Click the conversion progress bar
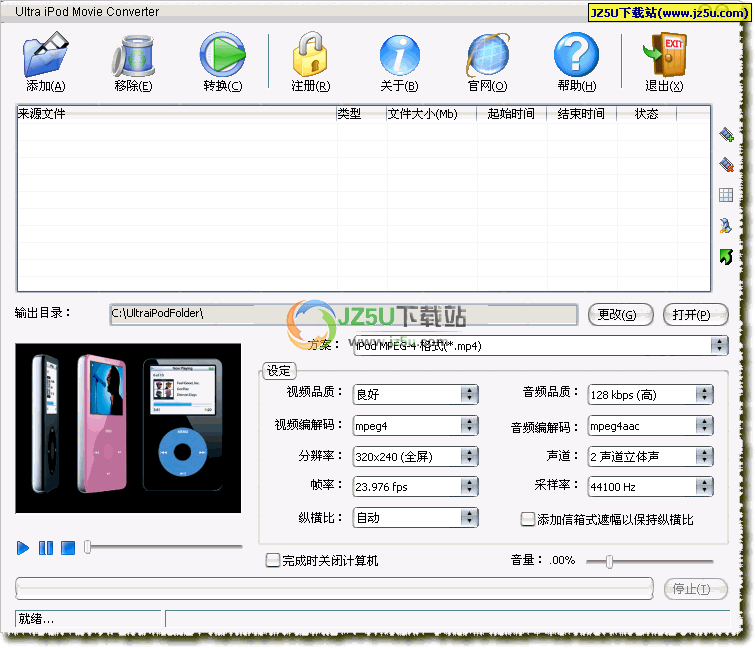The height and width of the screenshot is (648, 755). pos(334,588)
